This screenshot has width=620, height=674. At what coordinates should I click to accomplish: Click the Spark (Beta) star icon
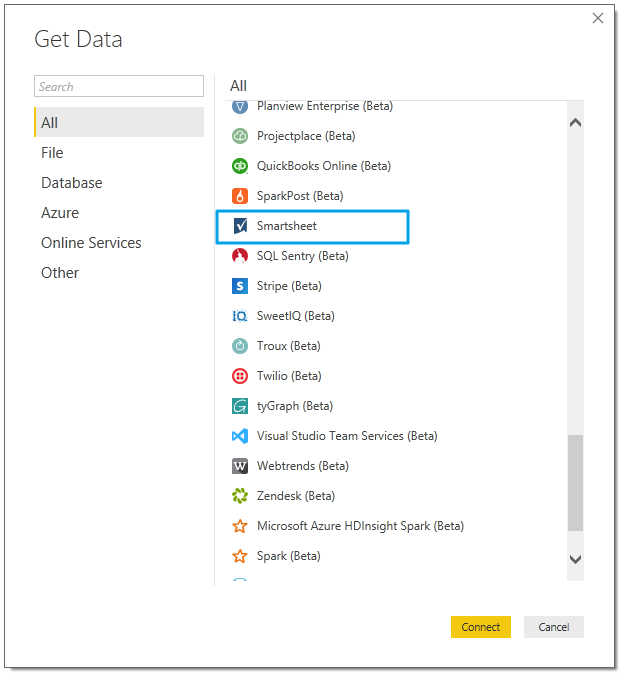tap(240, 556)
